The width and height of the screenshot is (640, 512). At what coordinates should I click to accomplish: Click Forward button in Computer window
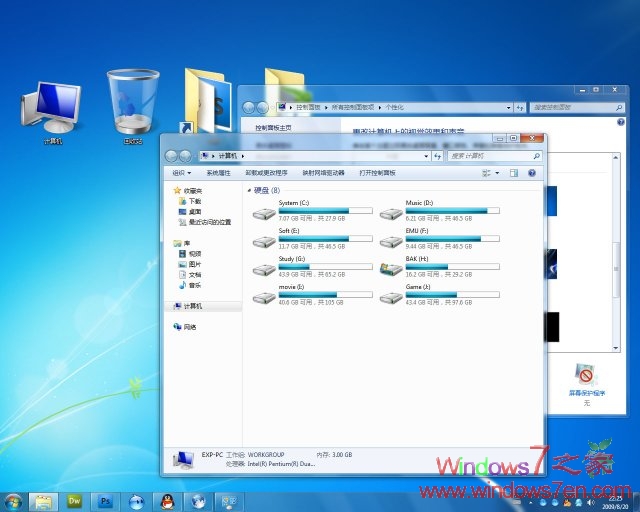point(185,156)
